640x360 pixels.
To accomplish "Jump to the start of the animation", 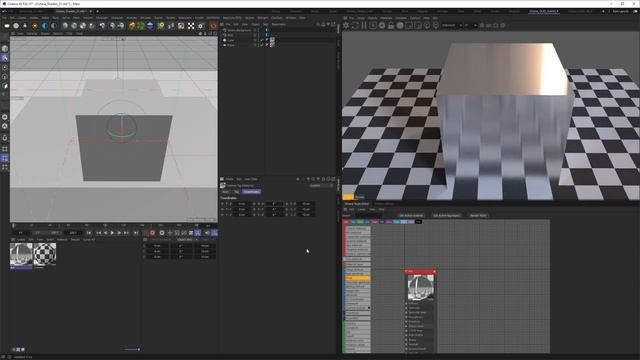I will [89, 233].
